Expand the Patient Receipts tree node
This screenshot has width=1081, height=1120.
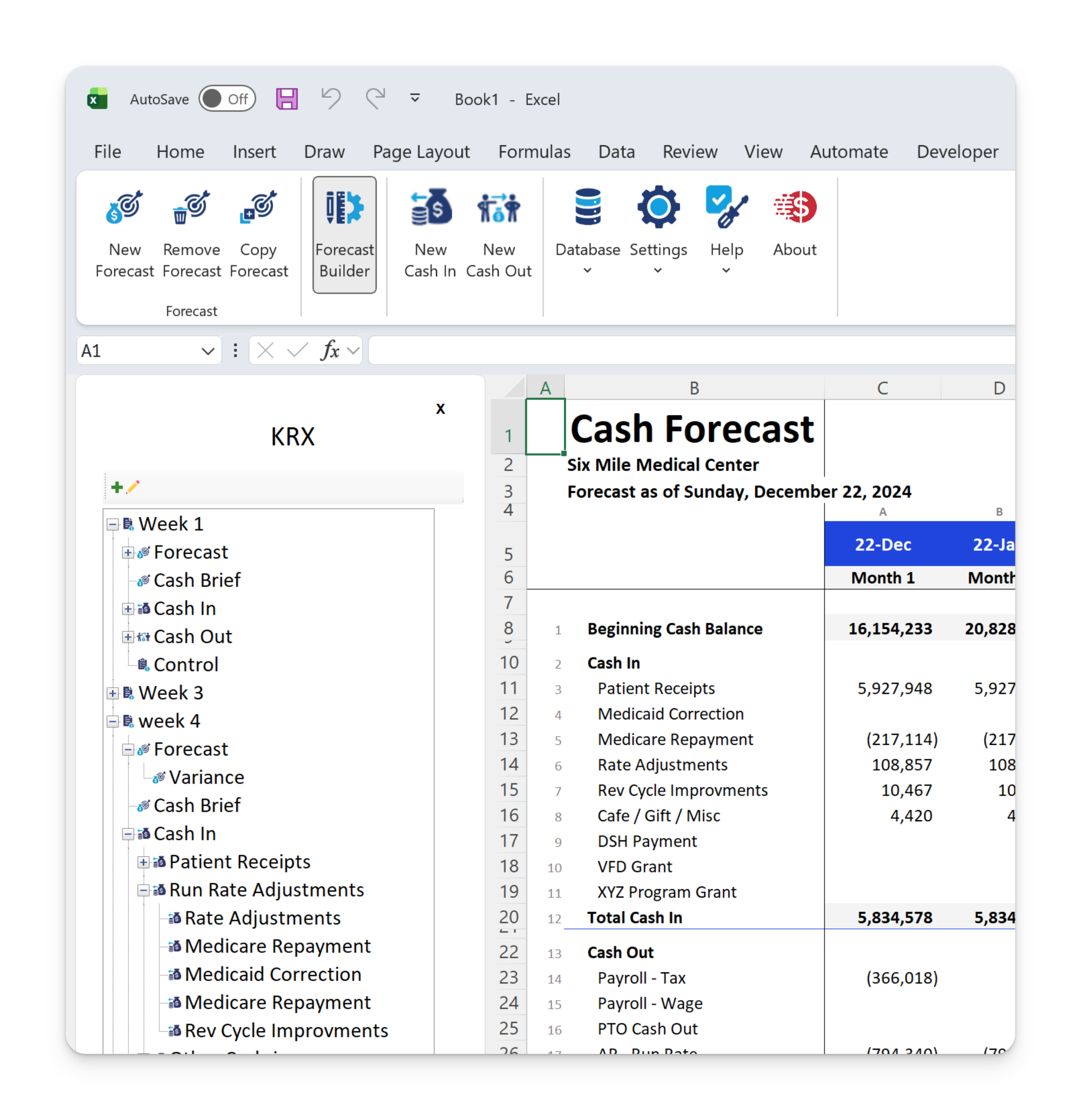point(144,862)
